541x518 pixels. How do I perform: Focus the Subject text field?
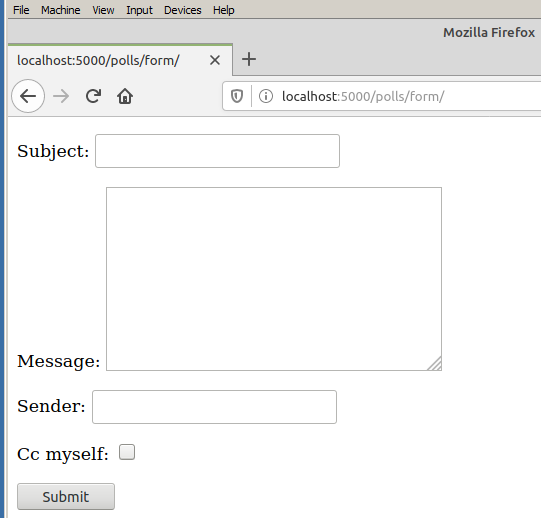click(217, 151)
